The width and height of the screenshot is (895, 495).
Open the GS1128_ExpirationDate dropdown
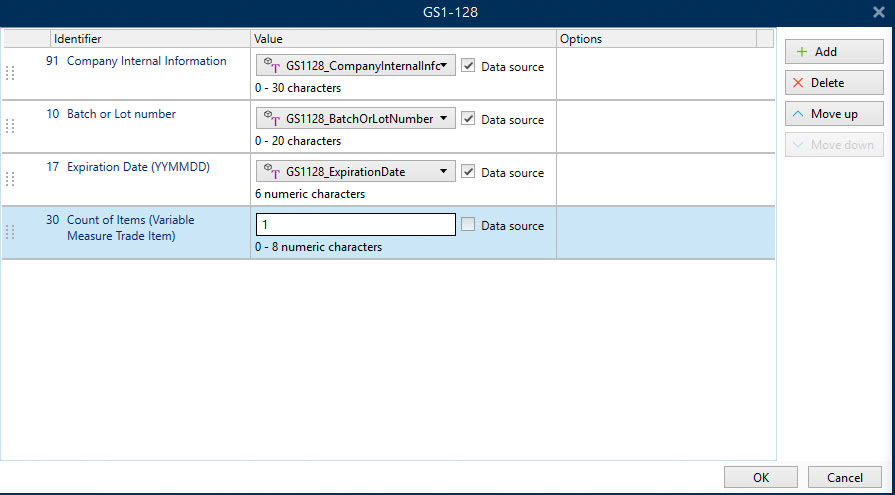443,172
